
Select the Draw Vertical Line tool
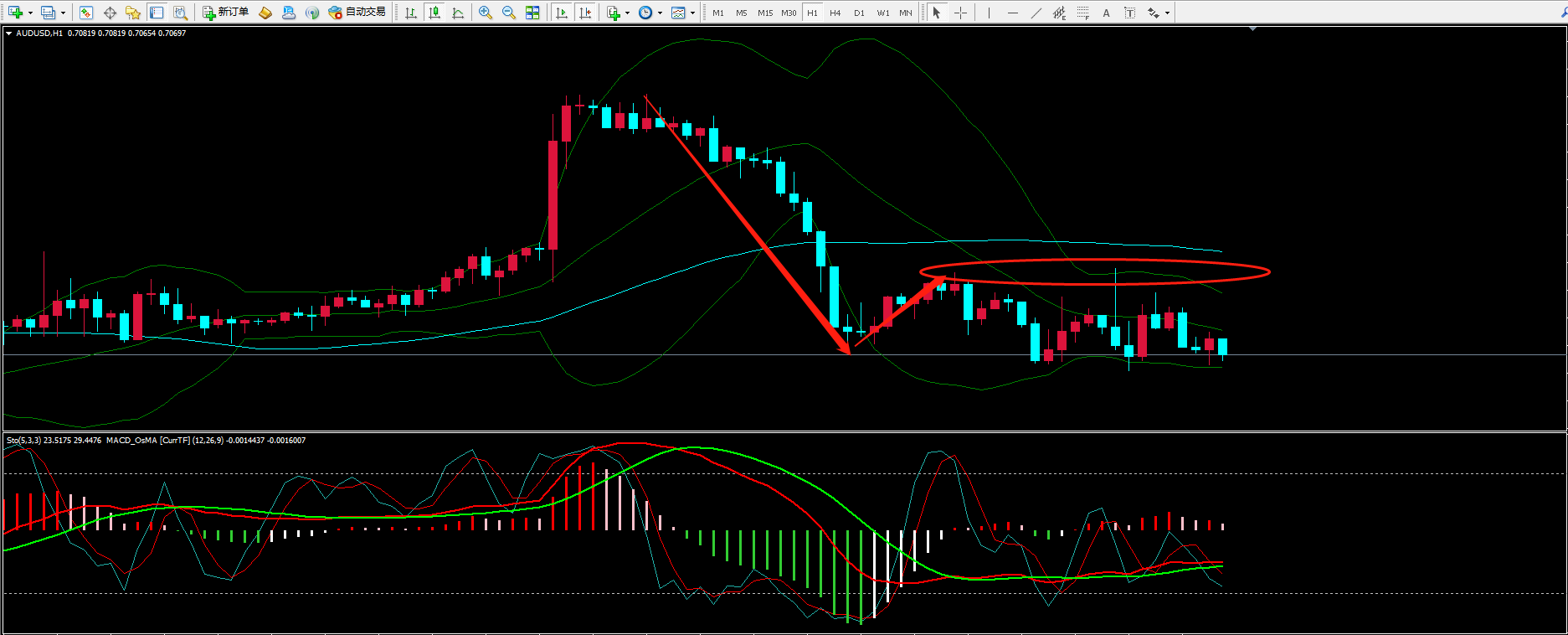989,13
